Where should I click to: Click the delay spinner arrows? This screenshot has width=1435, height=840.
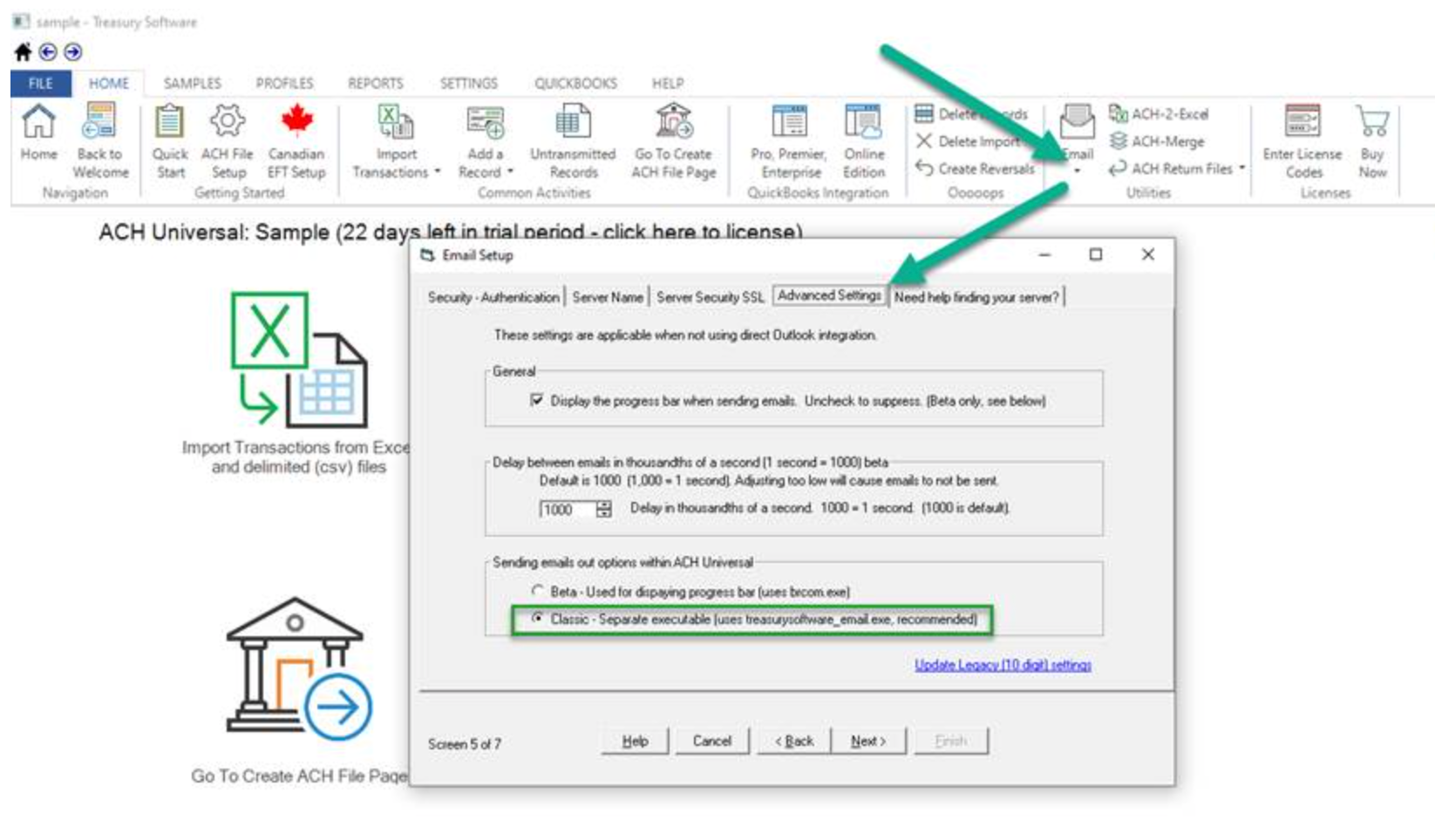(x=603, y=509)
